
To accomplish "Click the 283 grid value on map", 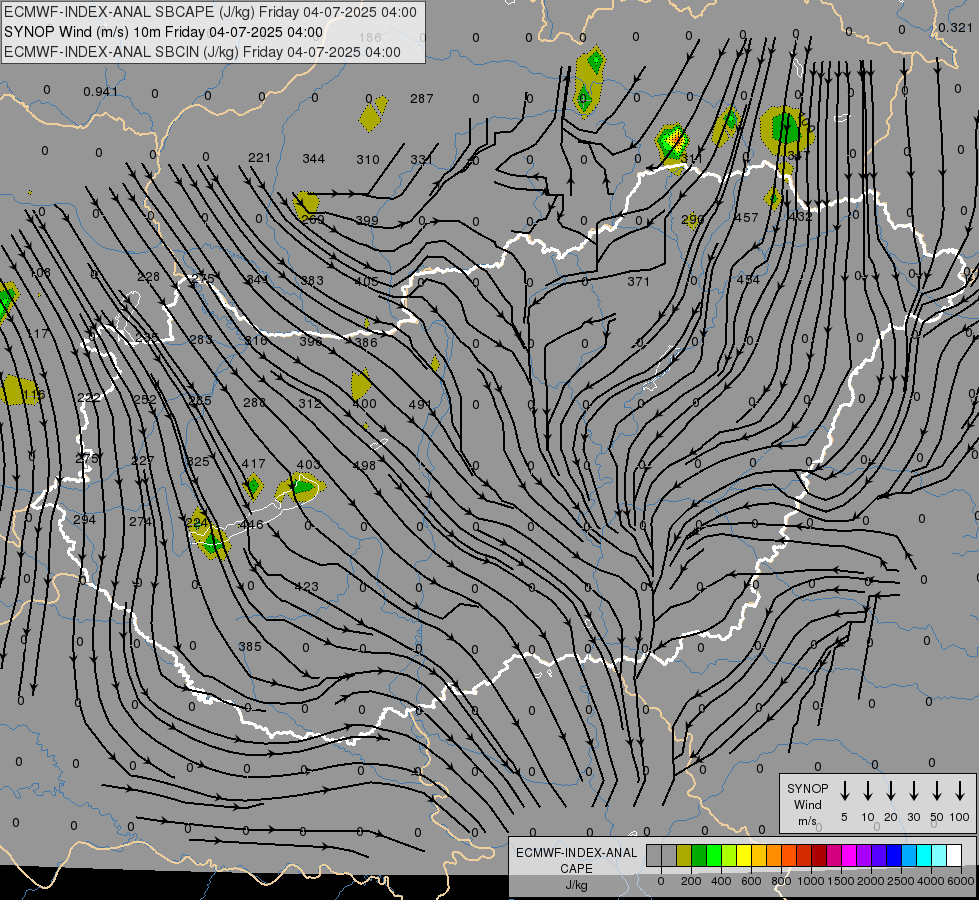I will click(x=201, y=340).
